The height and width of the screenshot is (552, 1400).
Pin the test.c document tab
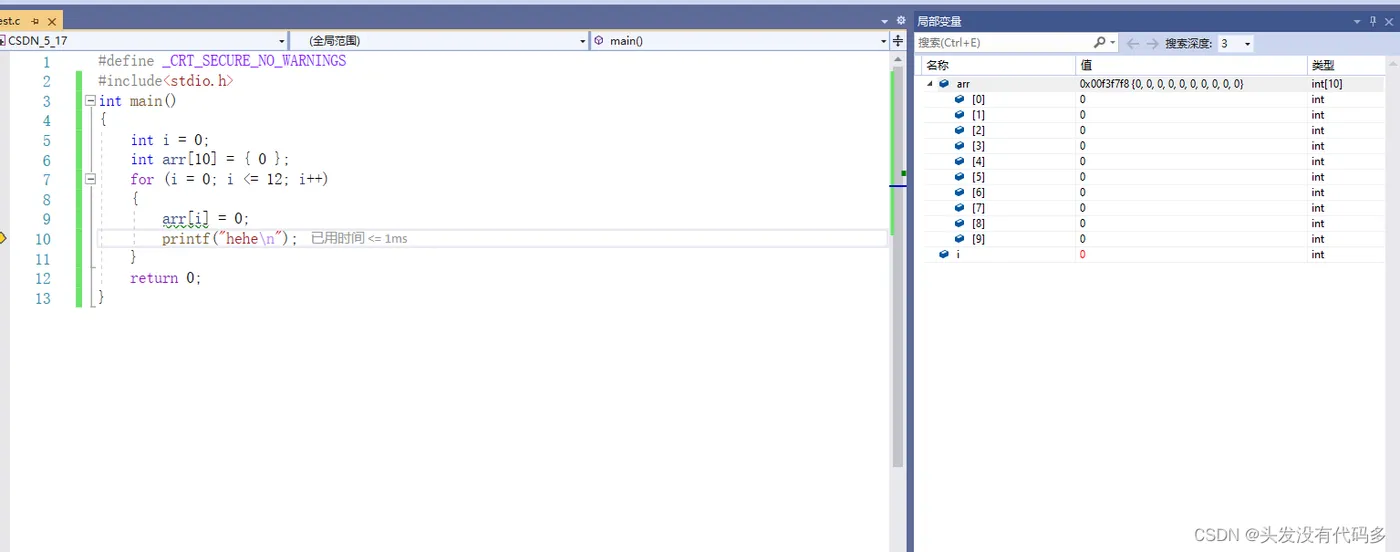tap(35, 21)
